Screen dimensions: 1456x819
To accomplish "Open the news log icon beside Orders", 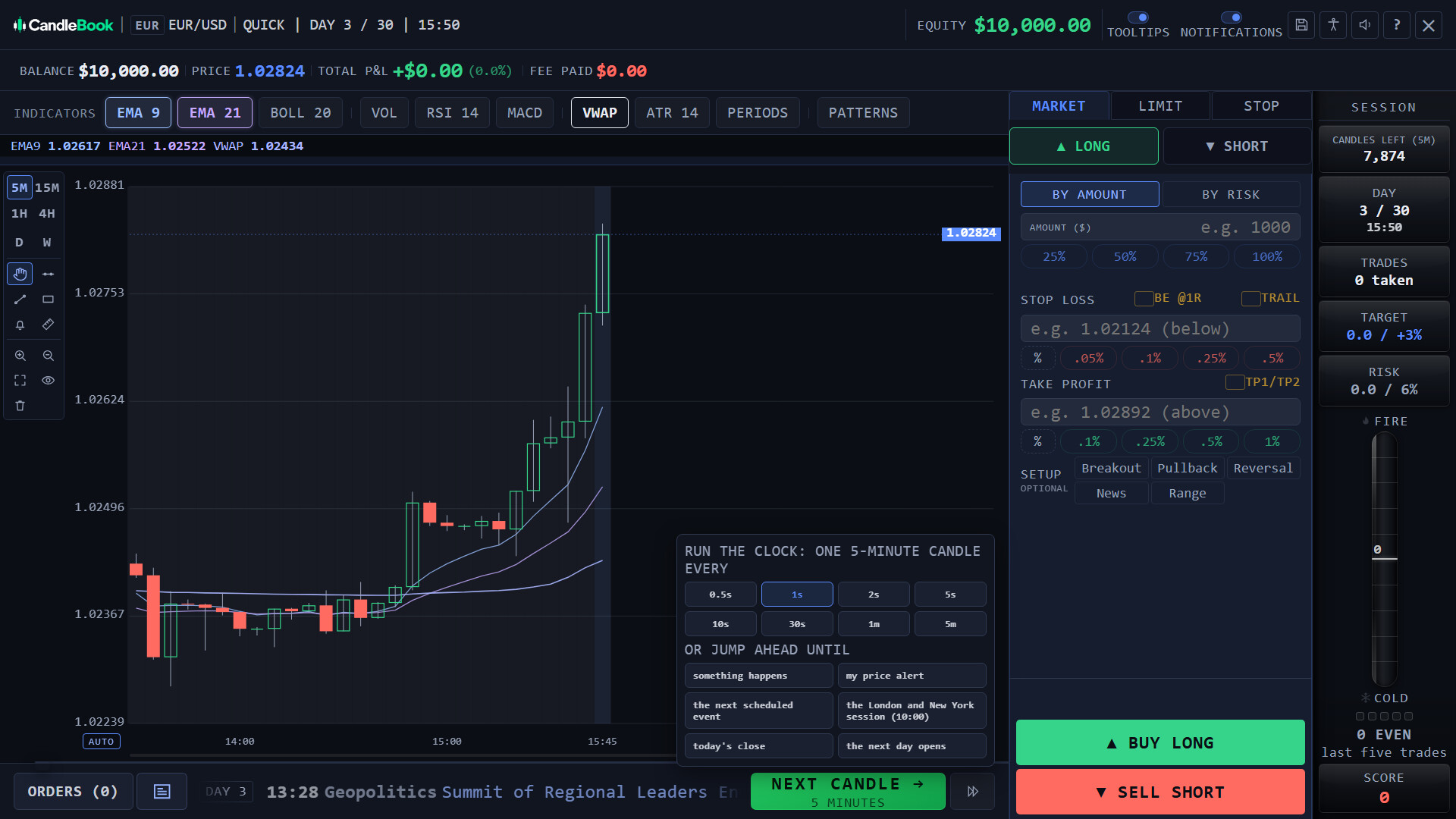I will (162, 792).
